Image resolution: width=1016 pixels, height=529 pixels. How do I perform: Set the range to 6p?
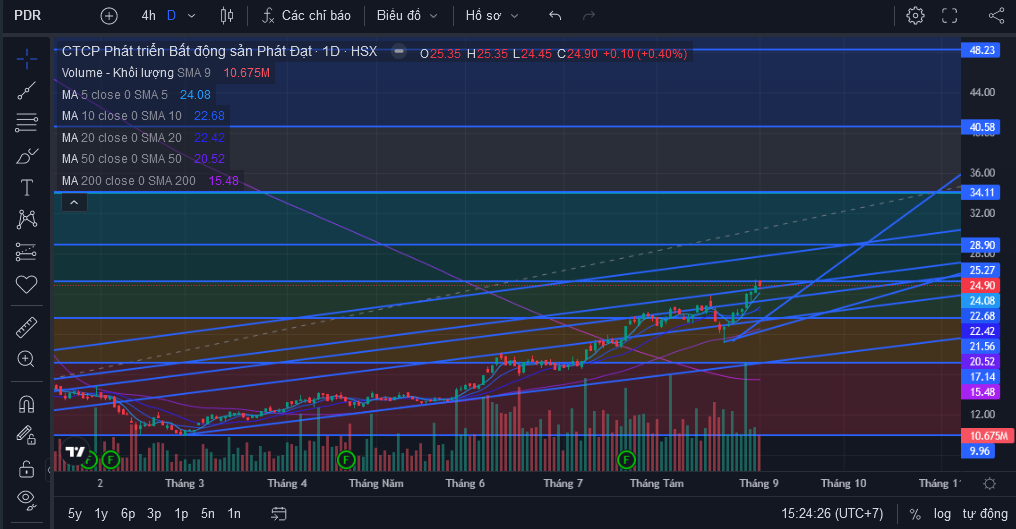click(128, 513)
